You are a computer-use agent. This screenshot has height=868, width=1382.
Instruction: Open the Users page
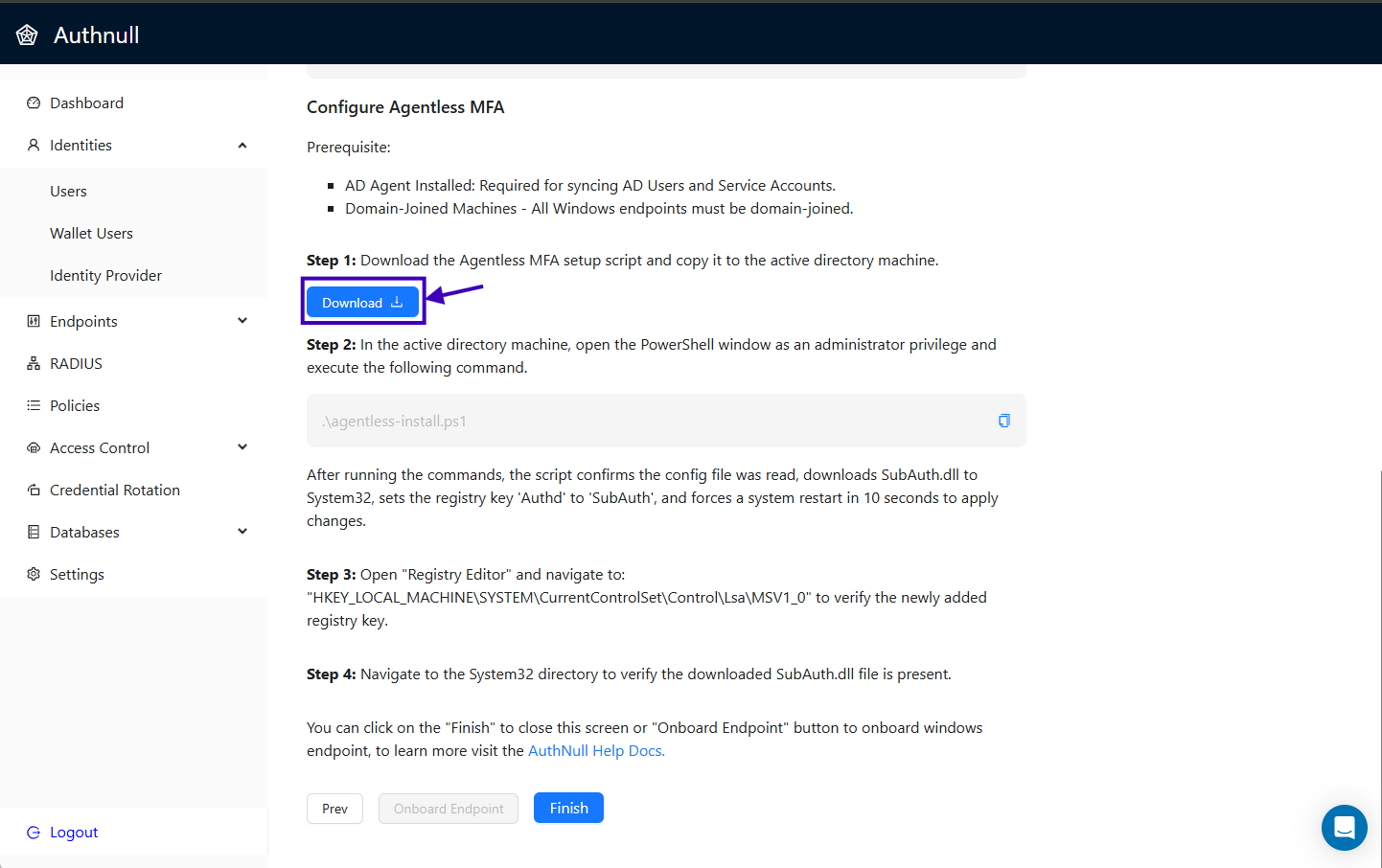68,192
